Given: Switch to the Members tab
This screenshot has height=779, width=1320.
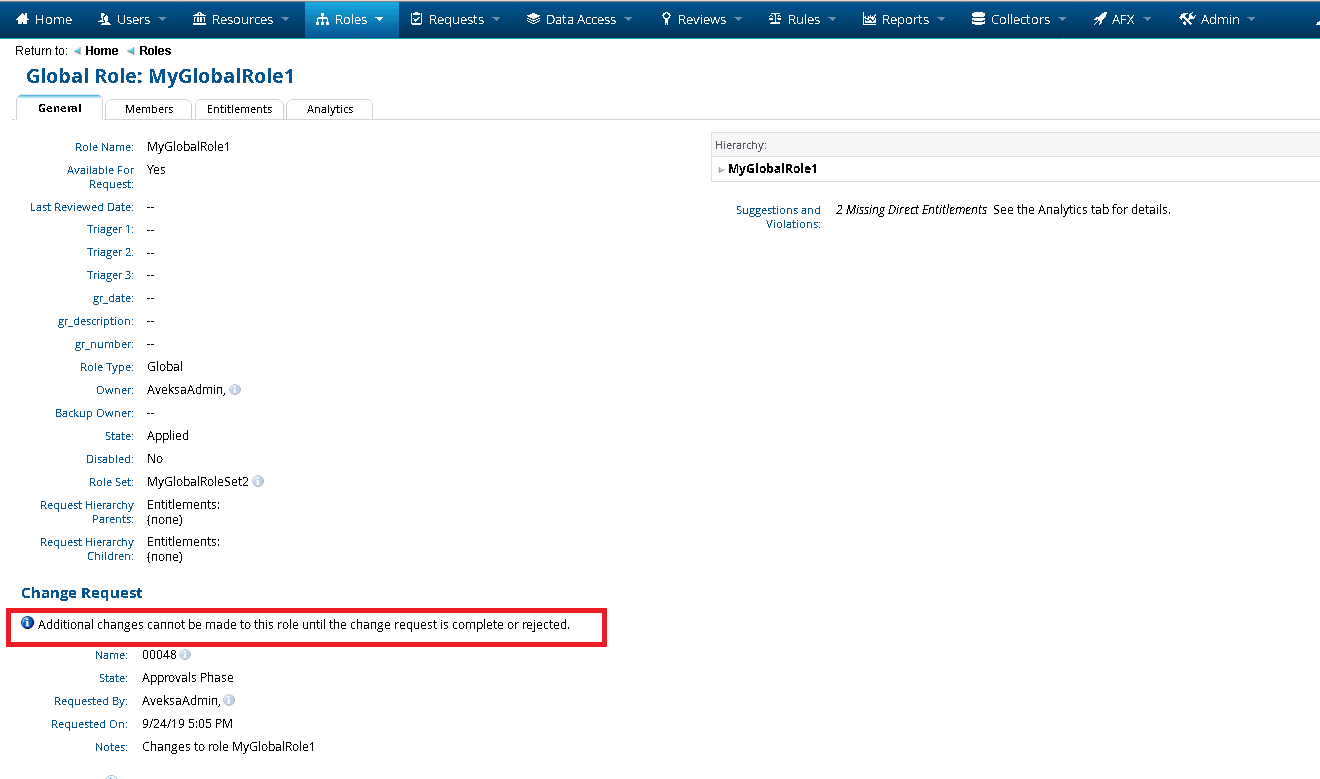Looking at the screenshot, I should [x=149, y=109].
